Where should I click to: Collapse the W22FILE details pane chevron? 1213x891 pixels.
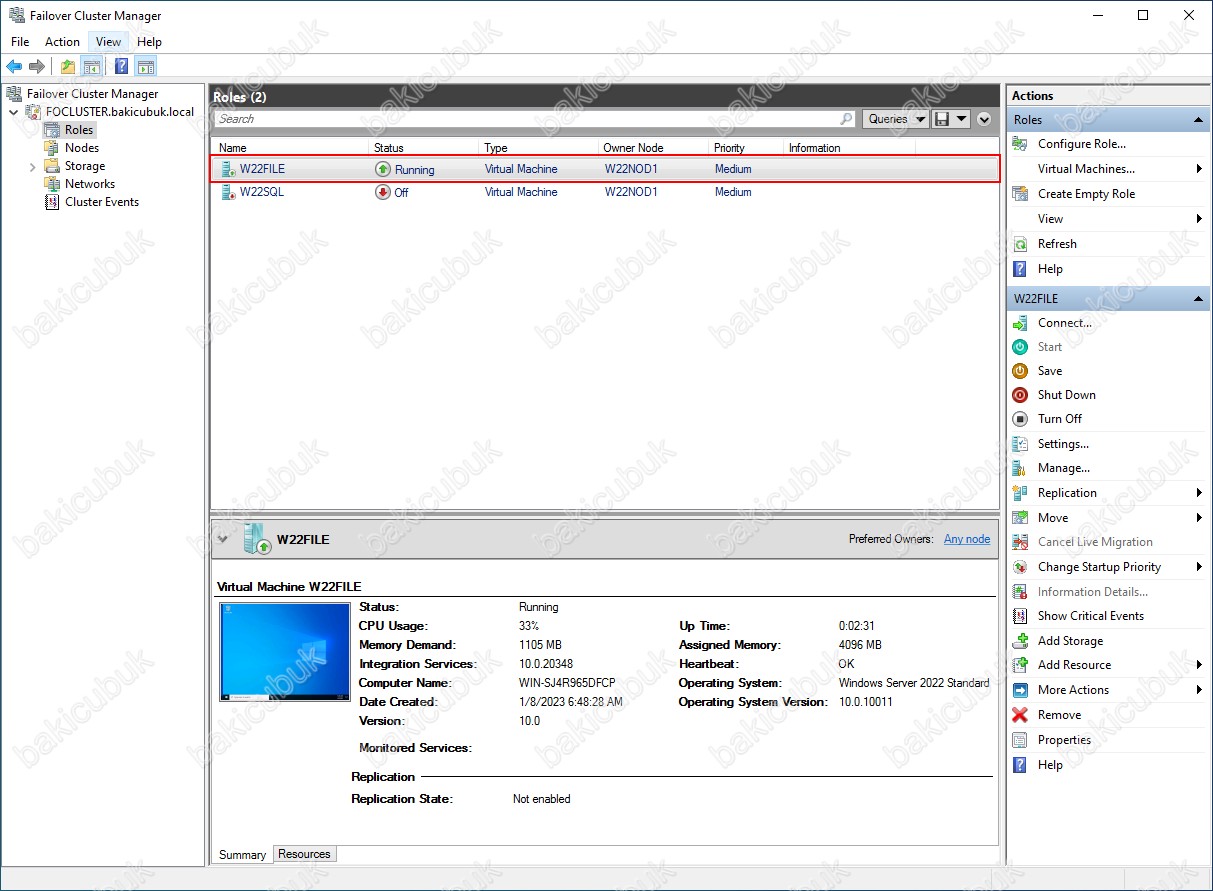point(222,539)
